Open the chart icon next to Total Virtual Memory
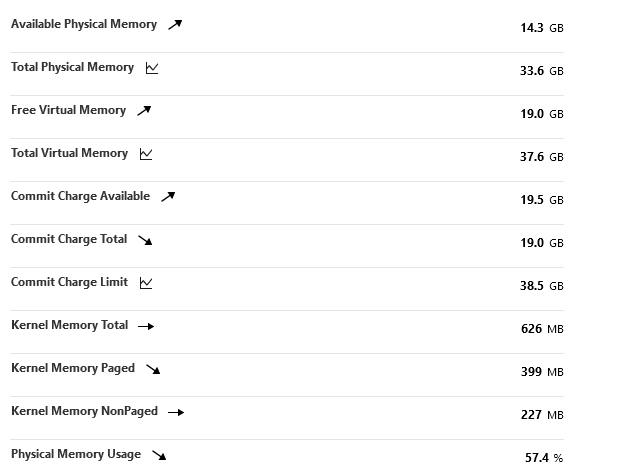This screenshot has width=620, height=476. [146, 154]
